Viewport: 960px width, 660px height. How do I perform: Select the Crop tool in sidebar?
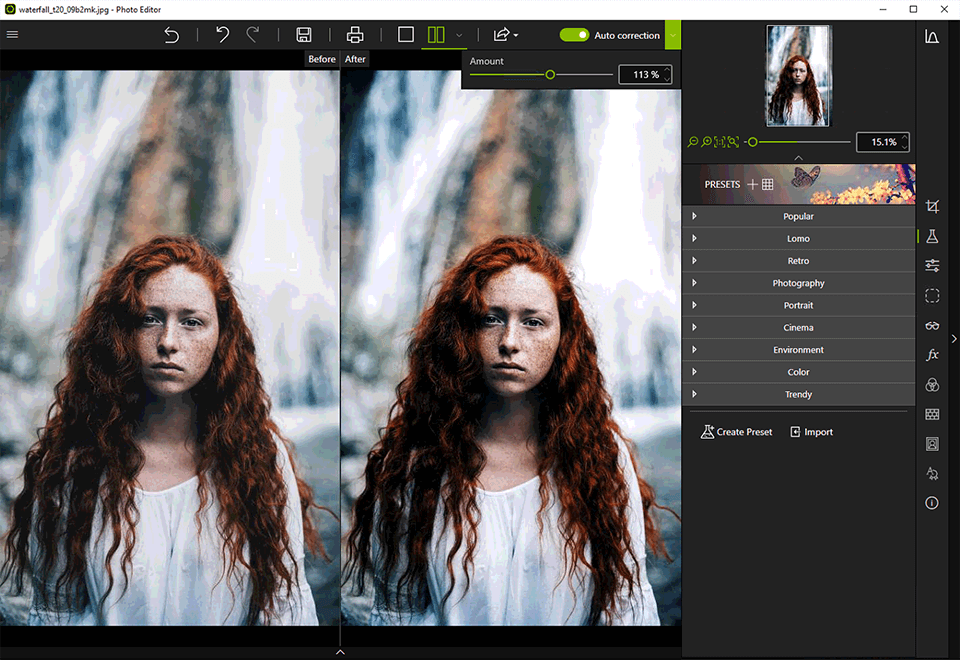932,207
